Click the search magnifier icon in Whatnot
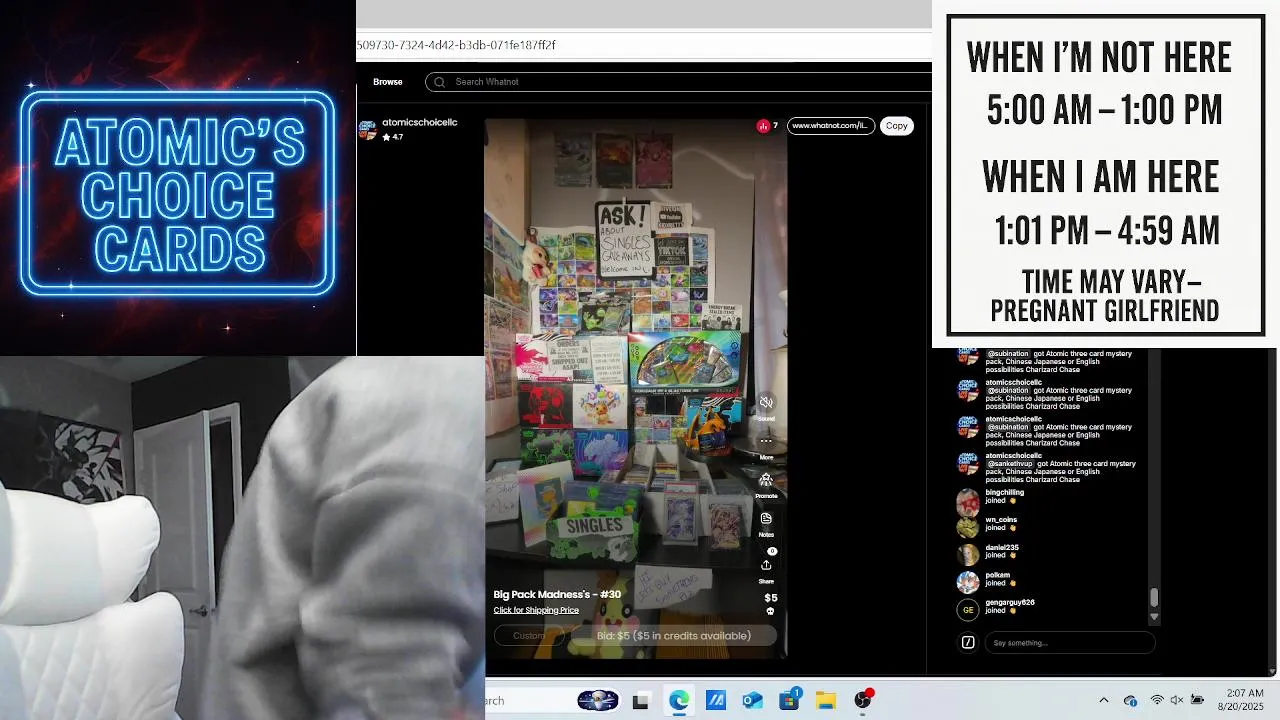1280x720 pixels. point(439,82)
